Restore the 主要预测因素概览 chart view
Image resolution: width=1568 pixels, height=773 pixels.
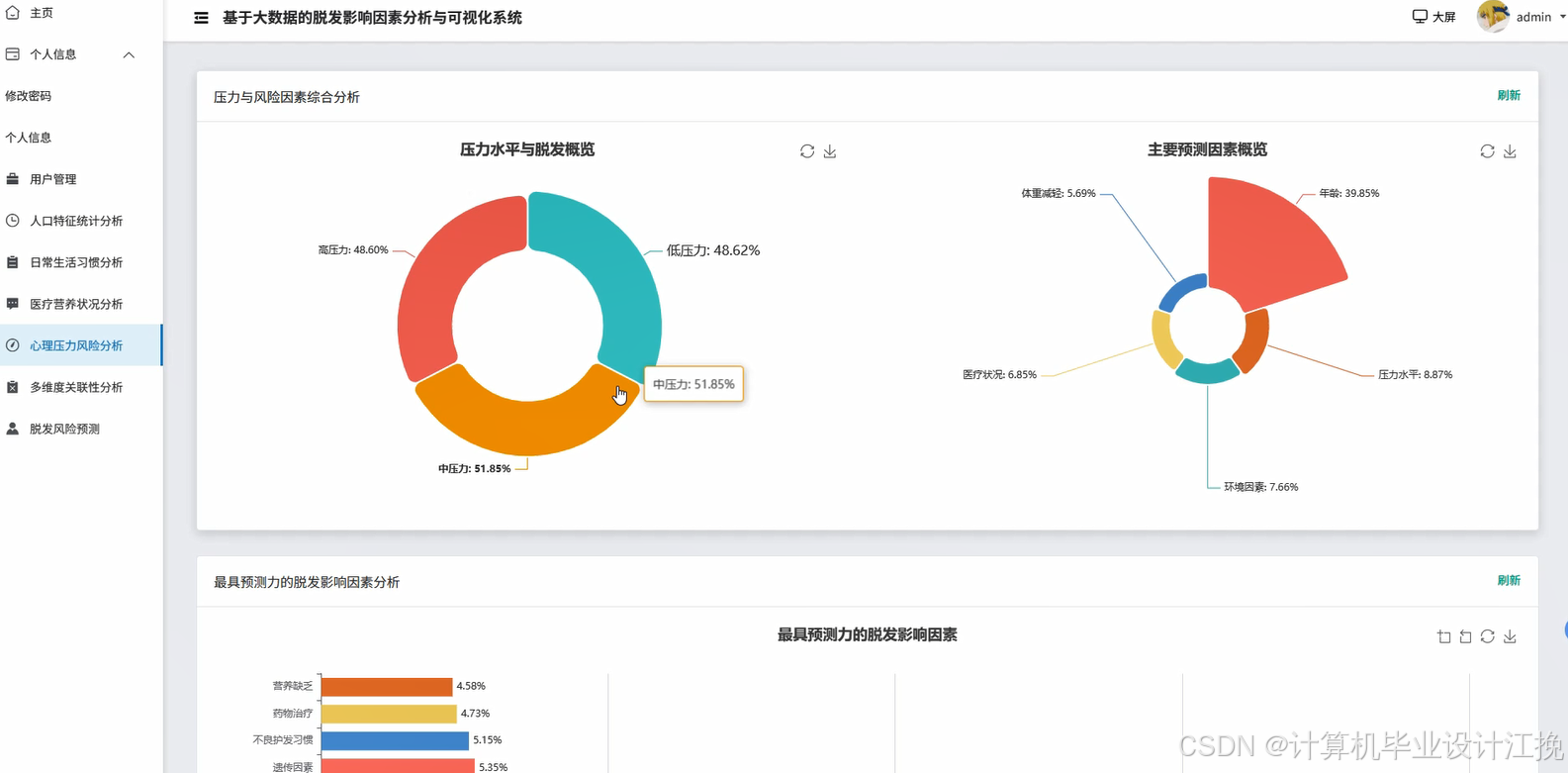coord(1487,151)
